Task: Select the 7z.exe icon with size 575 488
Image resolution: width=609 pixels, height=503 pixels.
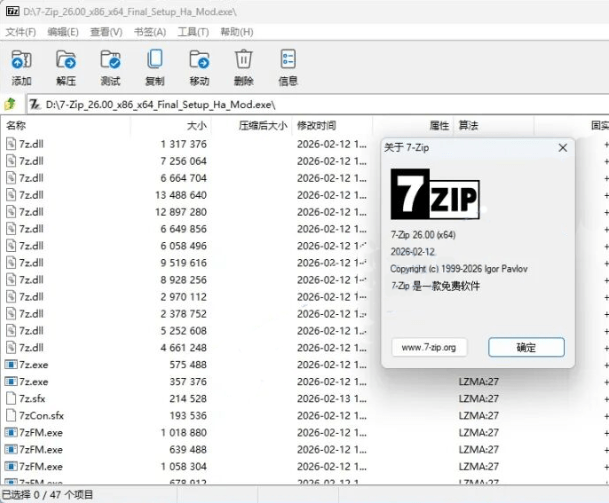Action: (x=11, y=365)
